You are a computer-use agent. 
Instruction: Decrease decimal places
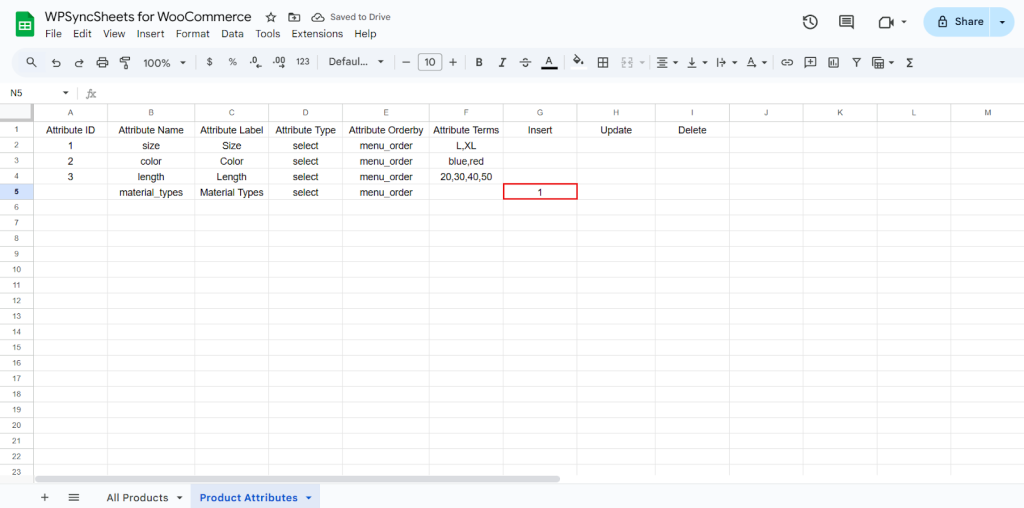(255, 62)
